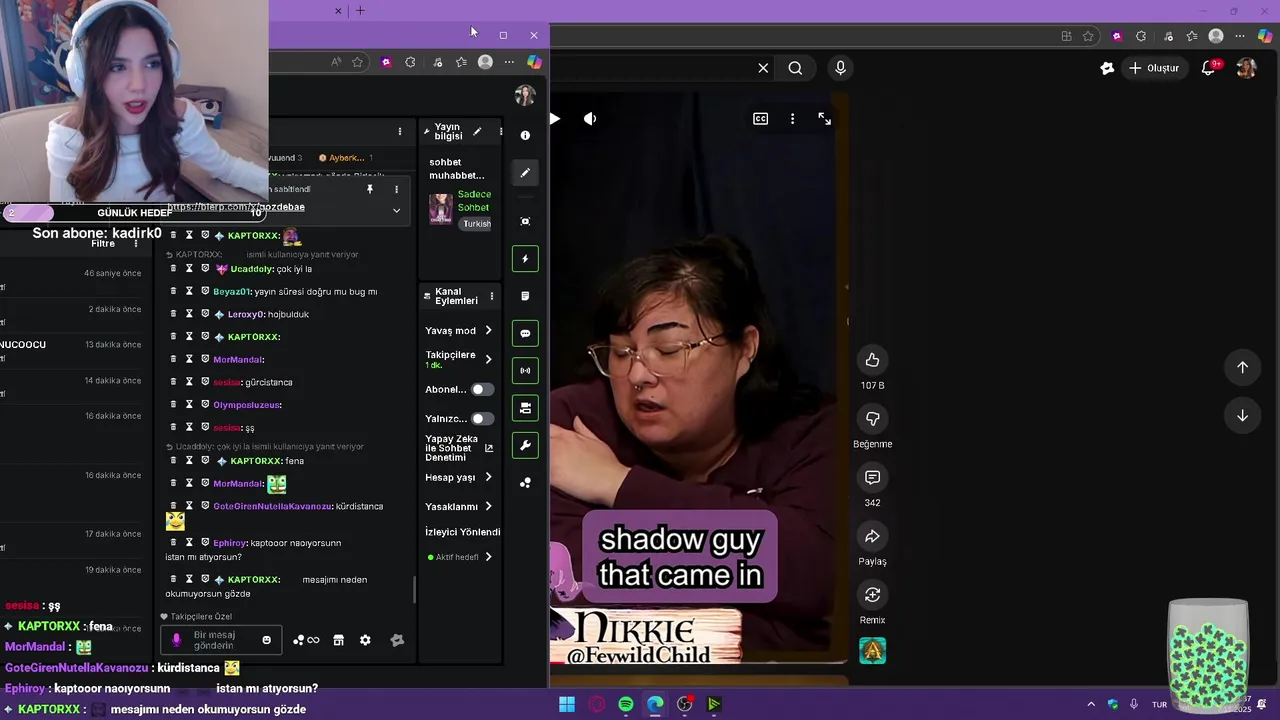The image size is (1280, 720).
Task: Like the YouTube Short with thumbs up
Action: 872,360
